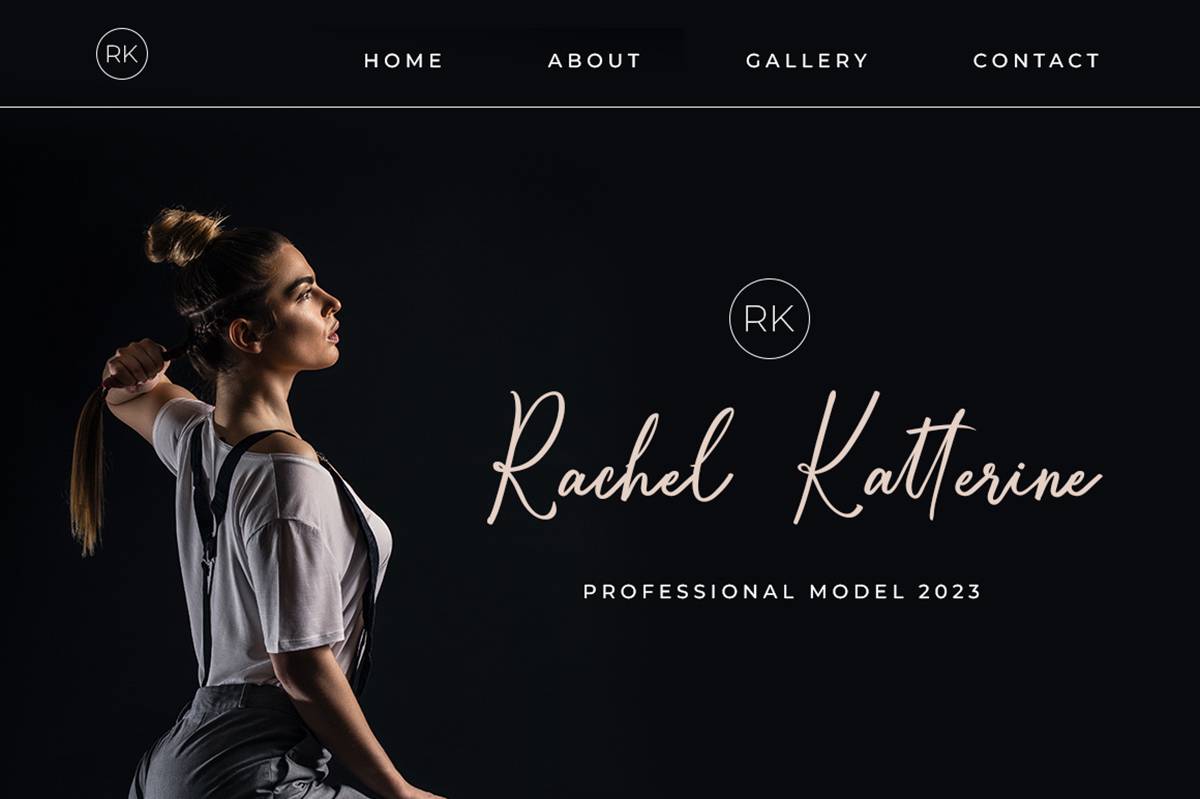Click the word Katterine in script heading
1200x799 pixels.
(949, 457)
